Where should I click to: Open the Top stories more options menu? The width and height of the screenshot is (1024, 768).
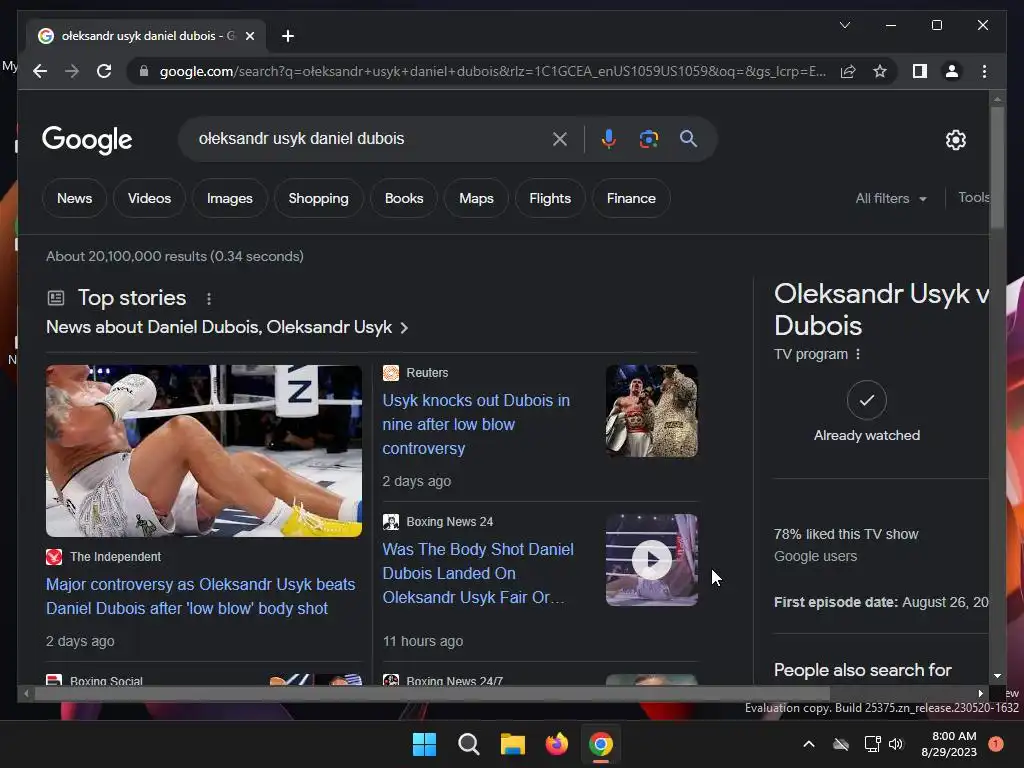tap(209, 298)
